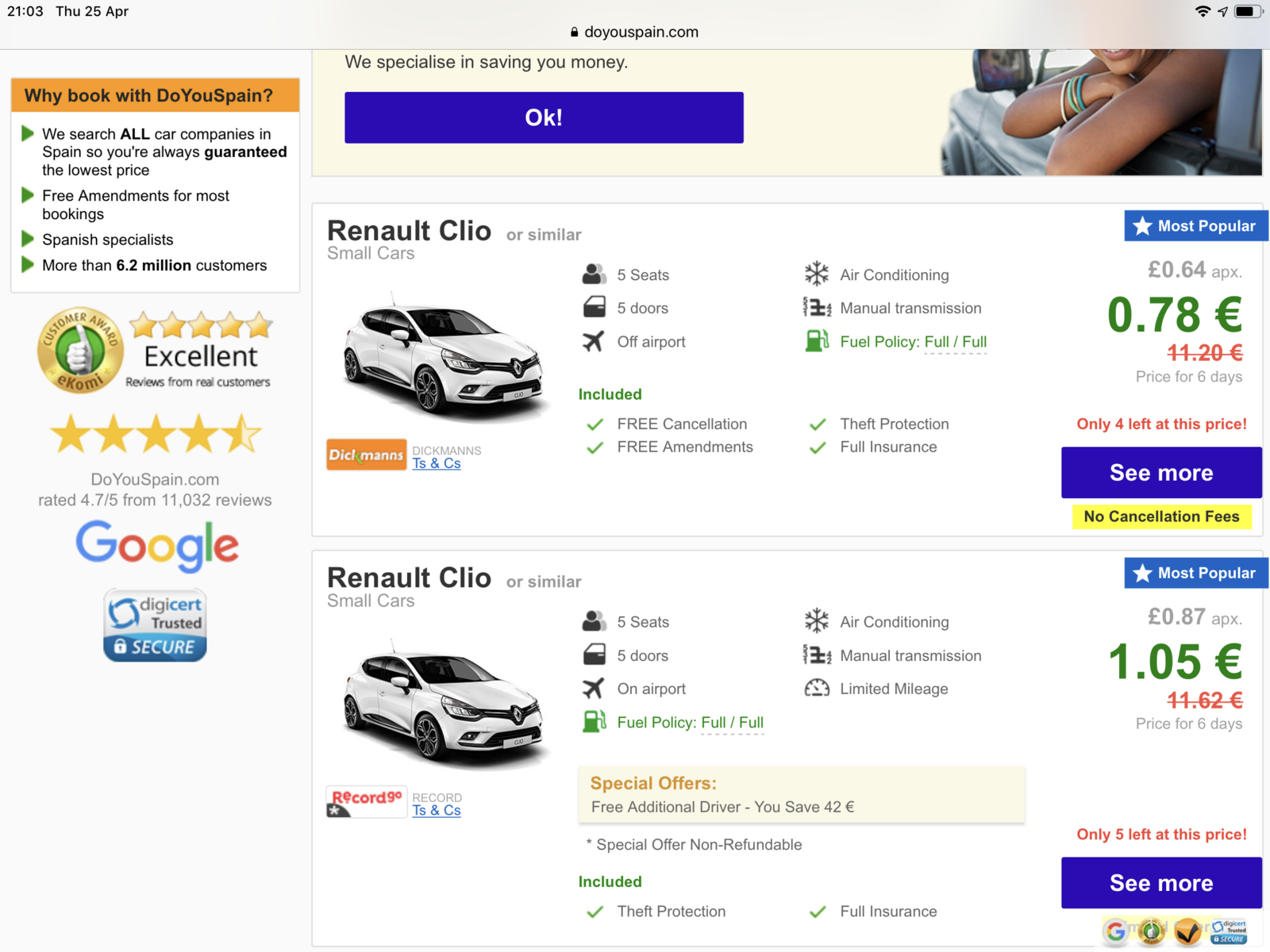Click the digicert Trusted Secure badge
Screen dimensions: 1270x952
coord(155,625)
